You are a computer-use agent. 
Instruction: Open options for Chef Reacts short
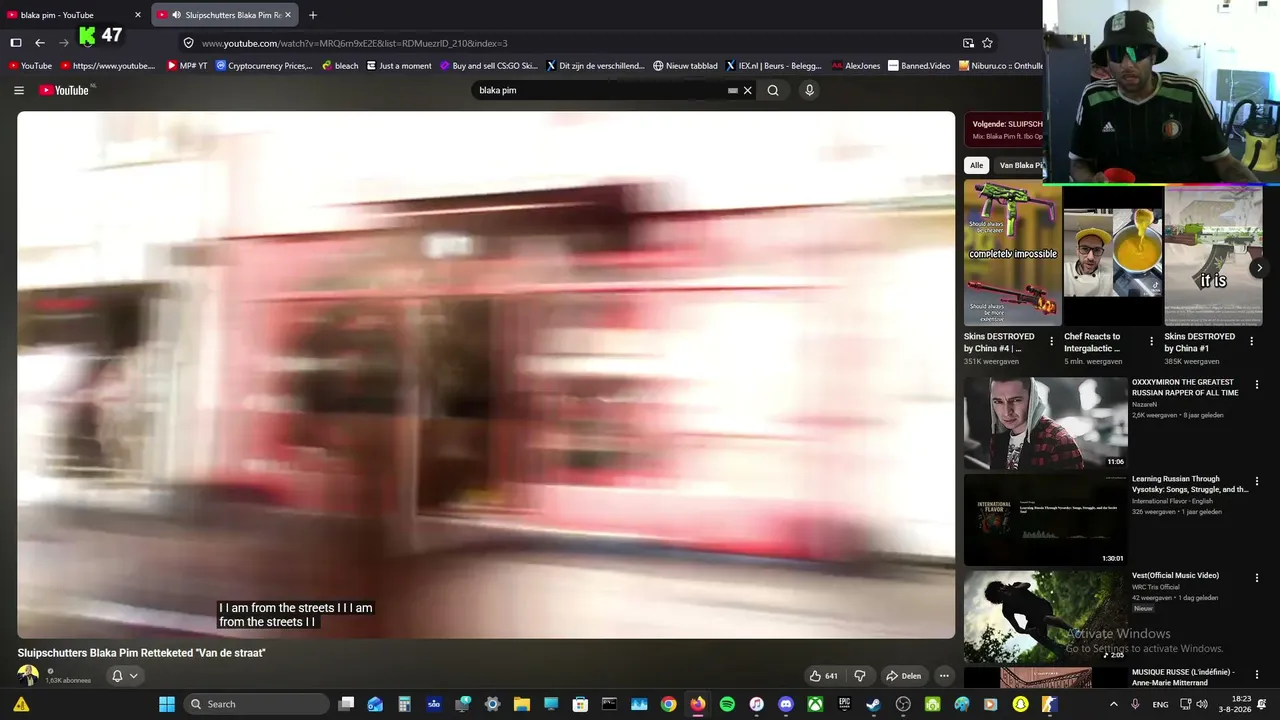click(1151, 342)
